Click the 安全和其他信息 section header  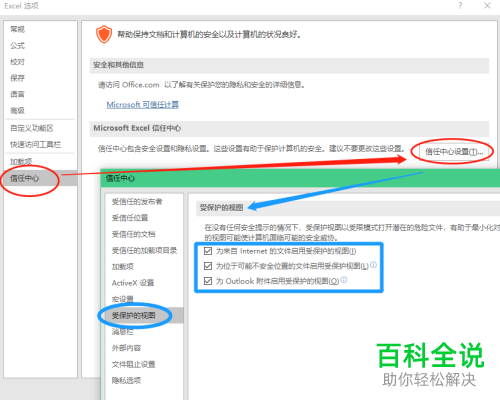289,65
